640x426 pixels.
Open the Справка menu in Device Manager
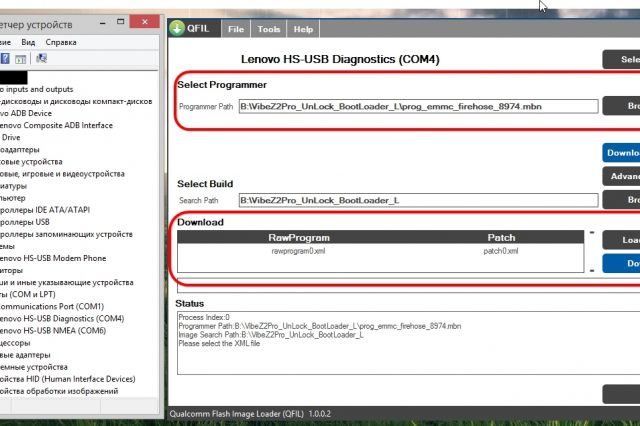coord(61,42)
